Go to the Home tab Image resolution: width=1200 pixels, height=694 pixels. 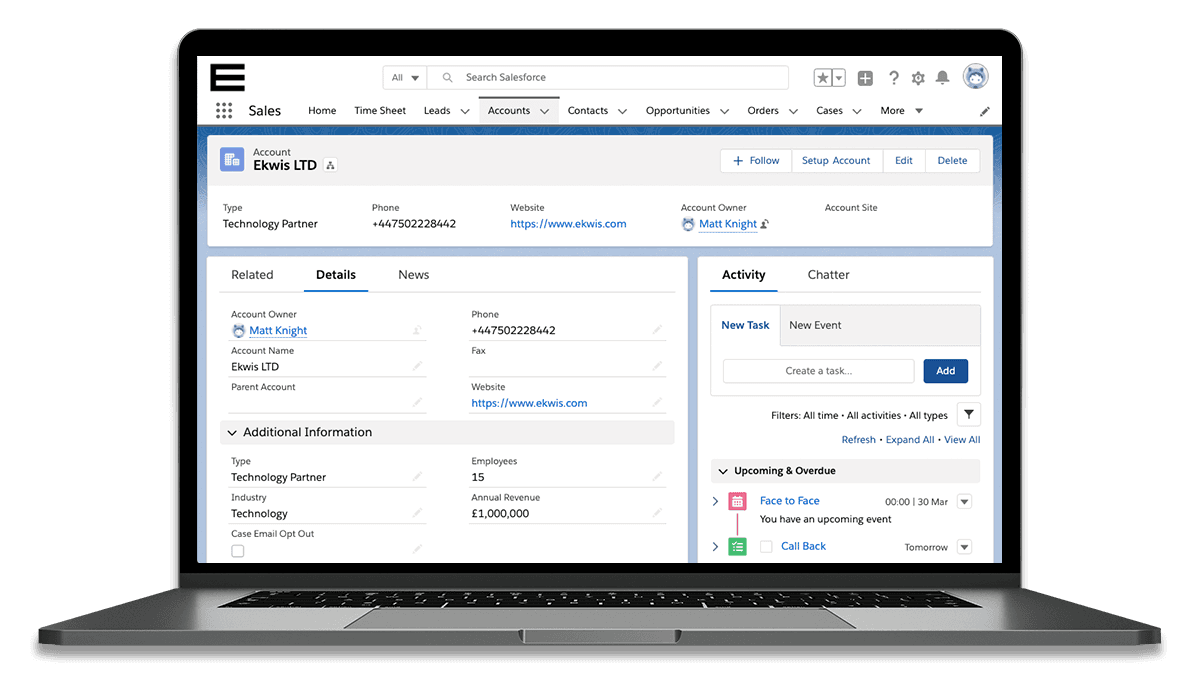coord(322,111)
